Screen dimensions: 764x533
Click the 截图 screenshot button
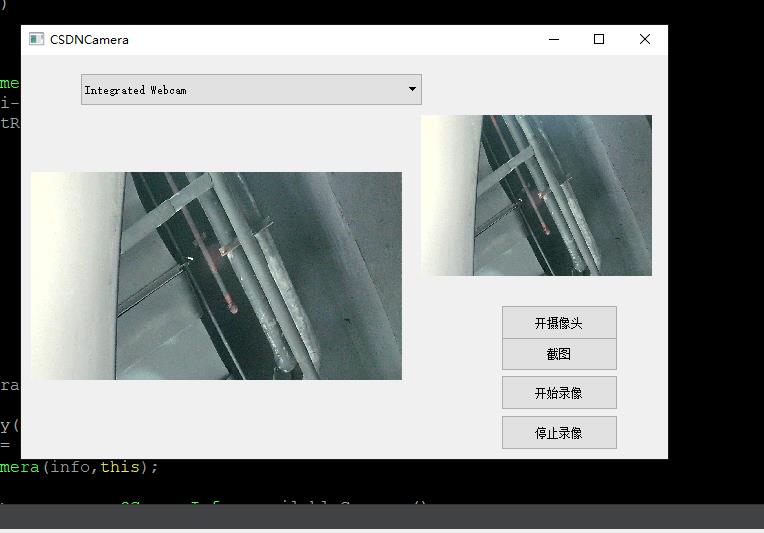559,354
